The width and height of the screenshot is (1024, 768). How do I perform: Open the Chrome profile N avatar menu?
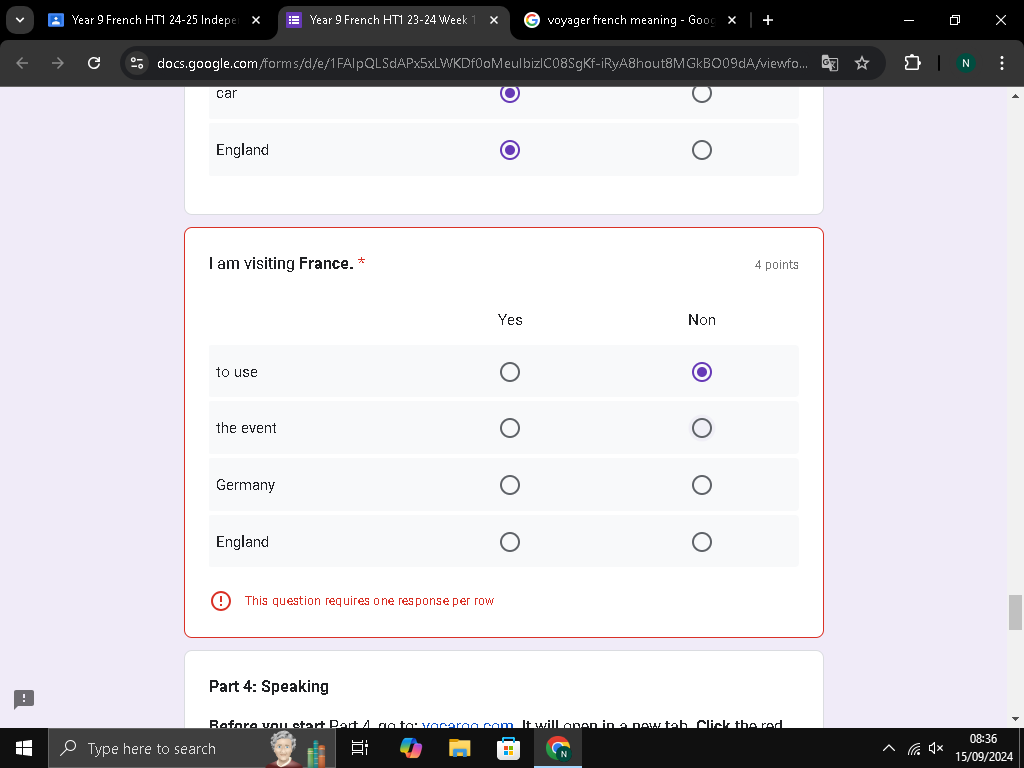click(965, 63)
